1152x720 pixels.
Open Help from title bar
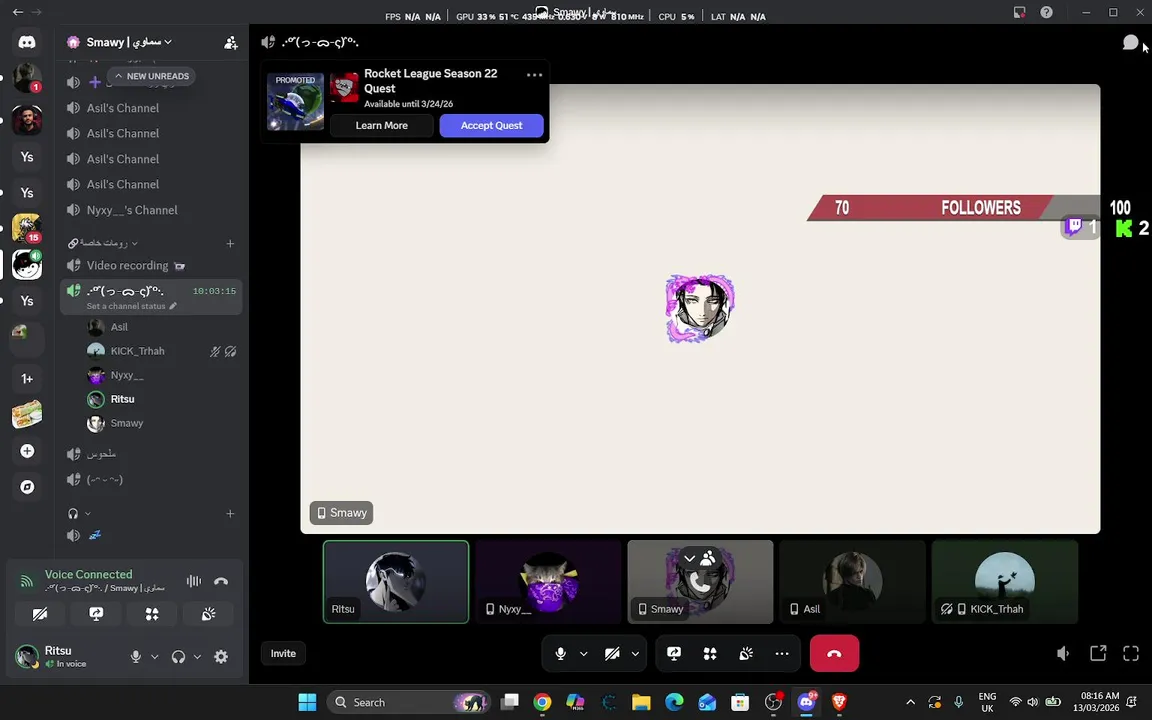point(1046,12)
